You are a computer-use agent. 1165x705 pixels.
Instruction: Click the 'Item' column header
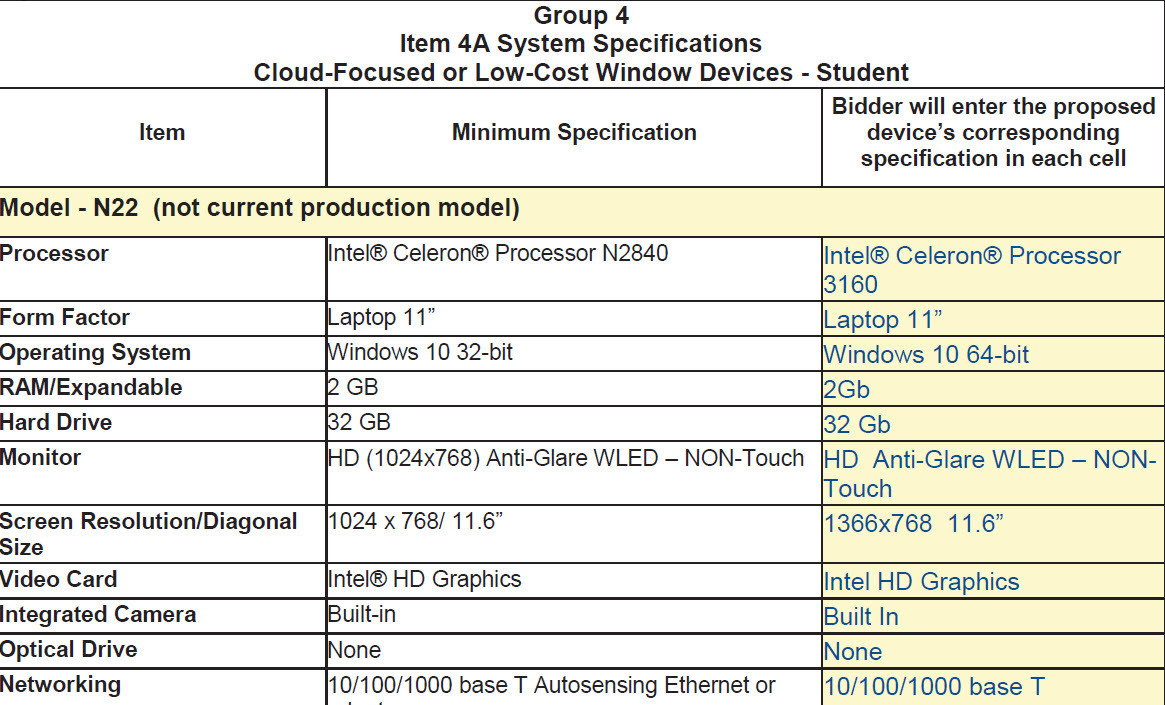click(161, 132)
